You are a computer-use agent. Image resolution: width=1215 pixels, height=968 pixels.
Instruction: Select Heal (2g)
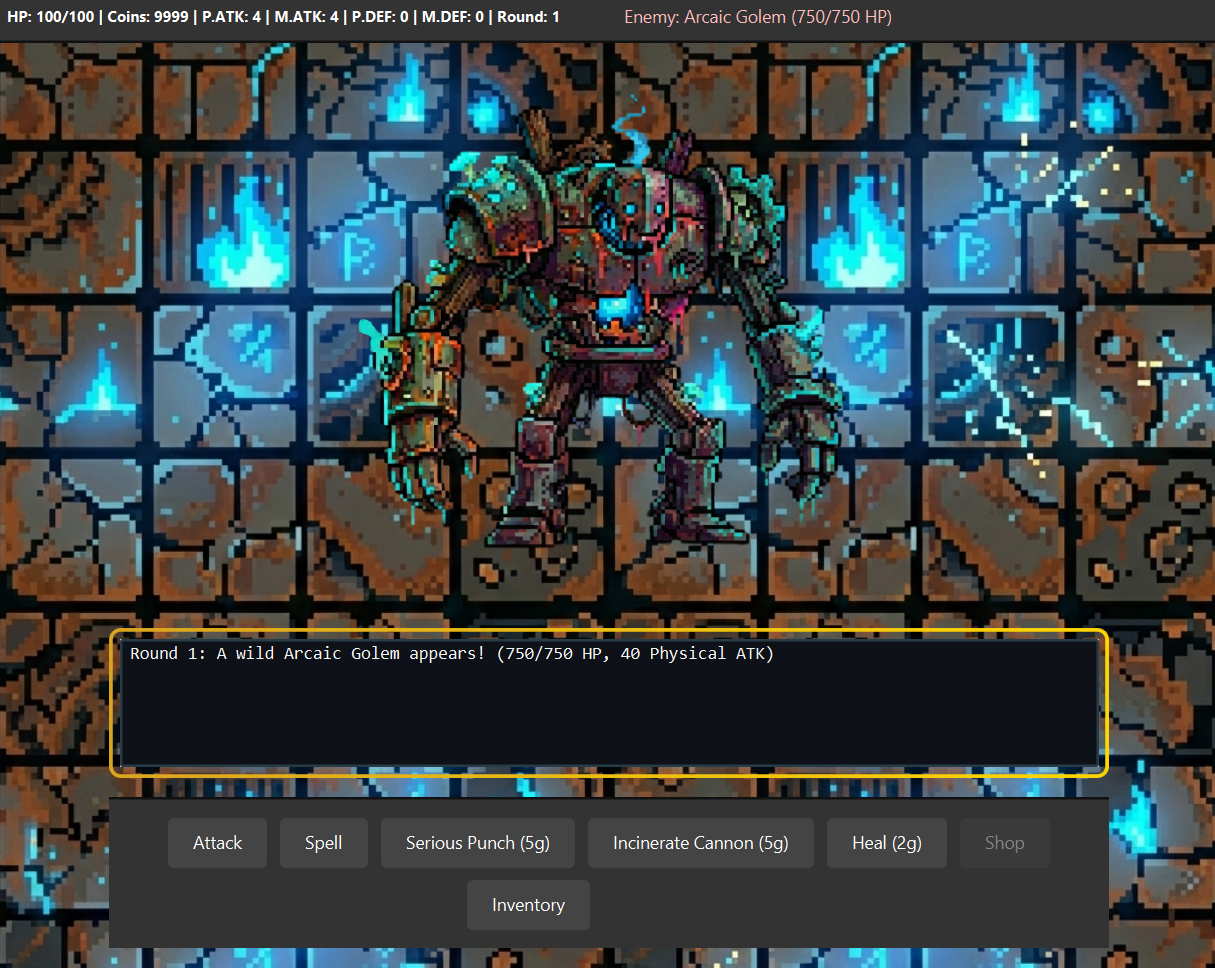click(887, 843)
